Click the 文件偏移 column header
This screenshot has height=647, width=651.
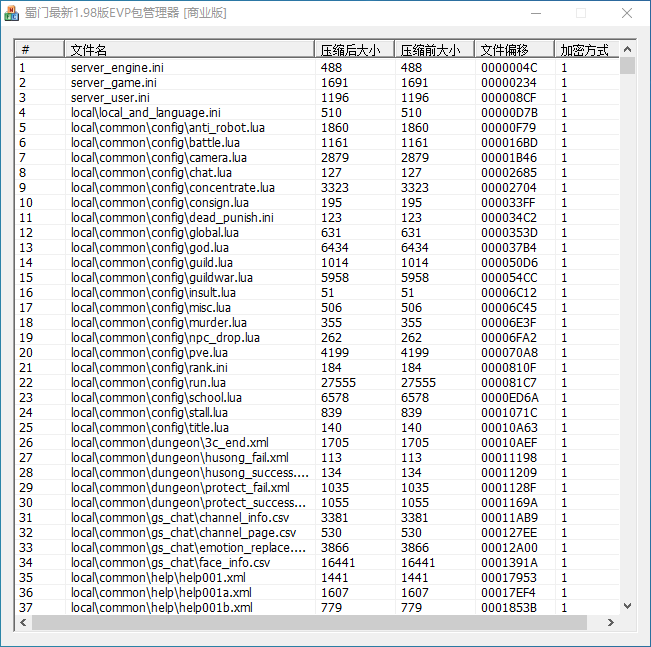(x=513, y=50)
